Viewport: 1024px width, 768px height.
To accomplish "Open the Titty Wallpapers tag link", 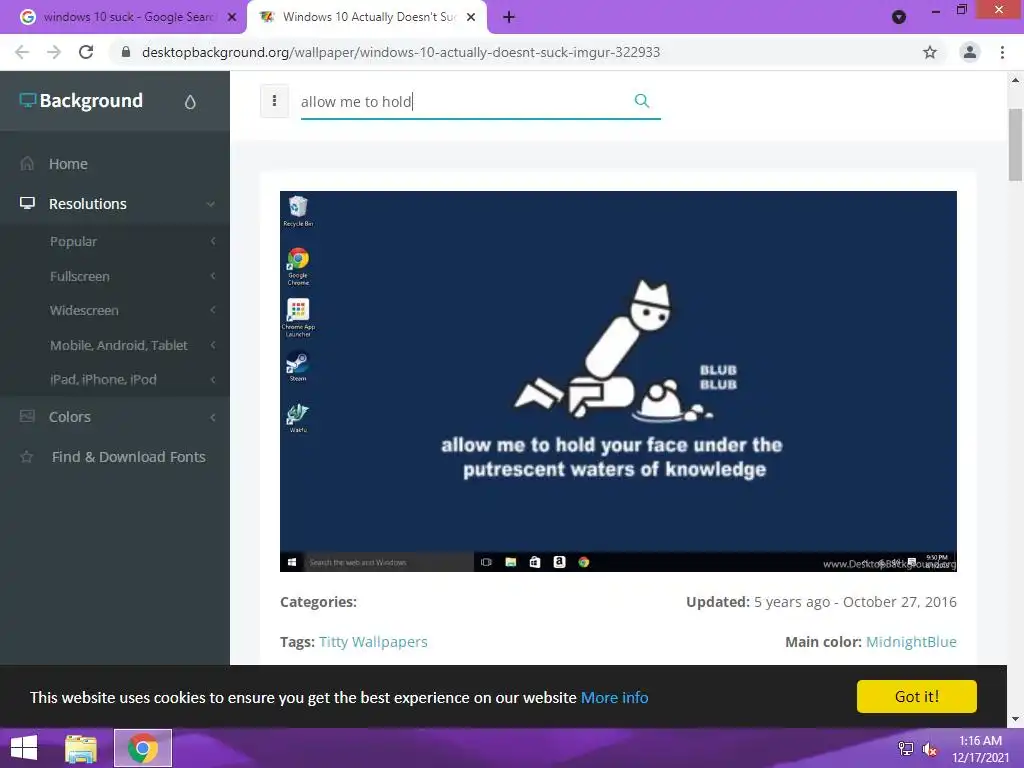I will [x=373, y=642].
